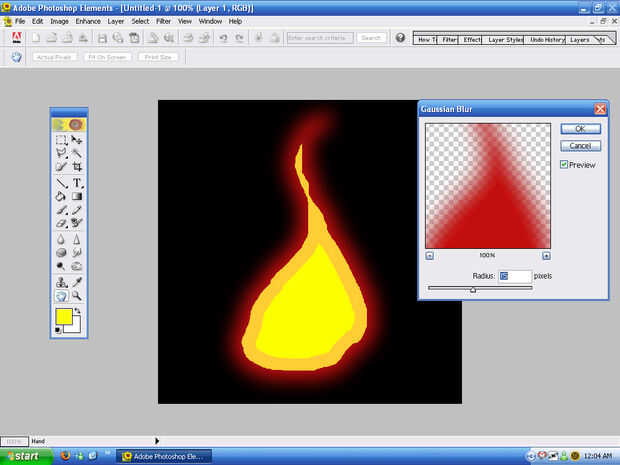
Task: Select the Move tool
Action: [77, 140]
